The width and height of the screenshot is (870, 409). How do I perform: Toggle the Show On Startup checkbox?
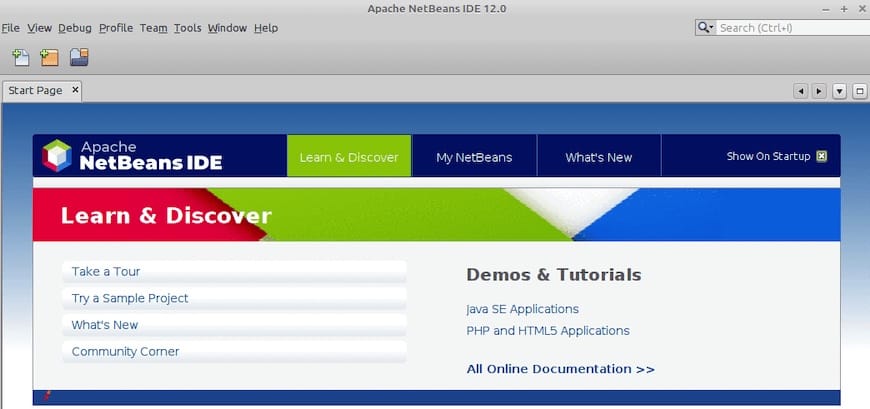click(x=822, y=156)
